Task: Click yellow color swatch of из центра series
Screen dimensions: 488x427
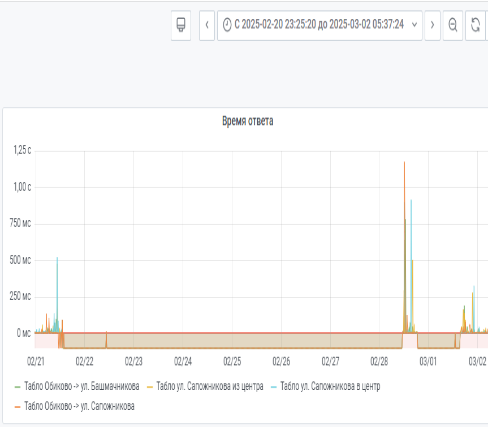Action: click(150, 387)
